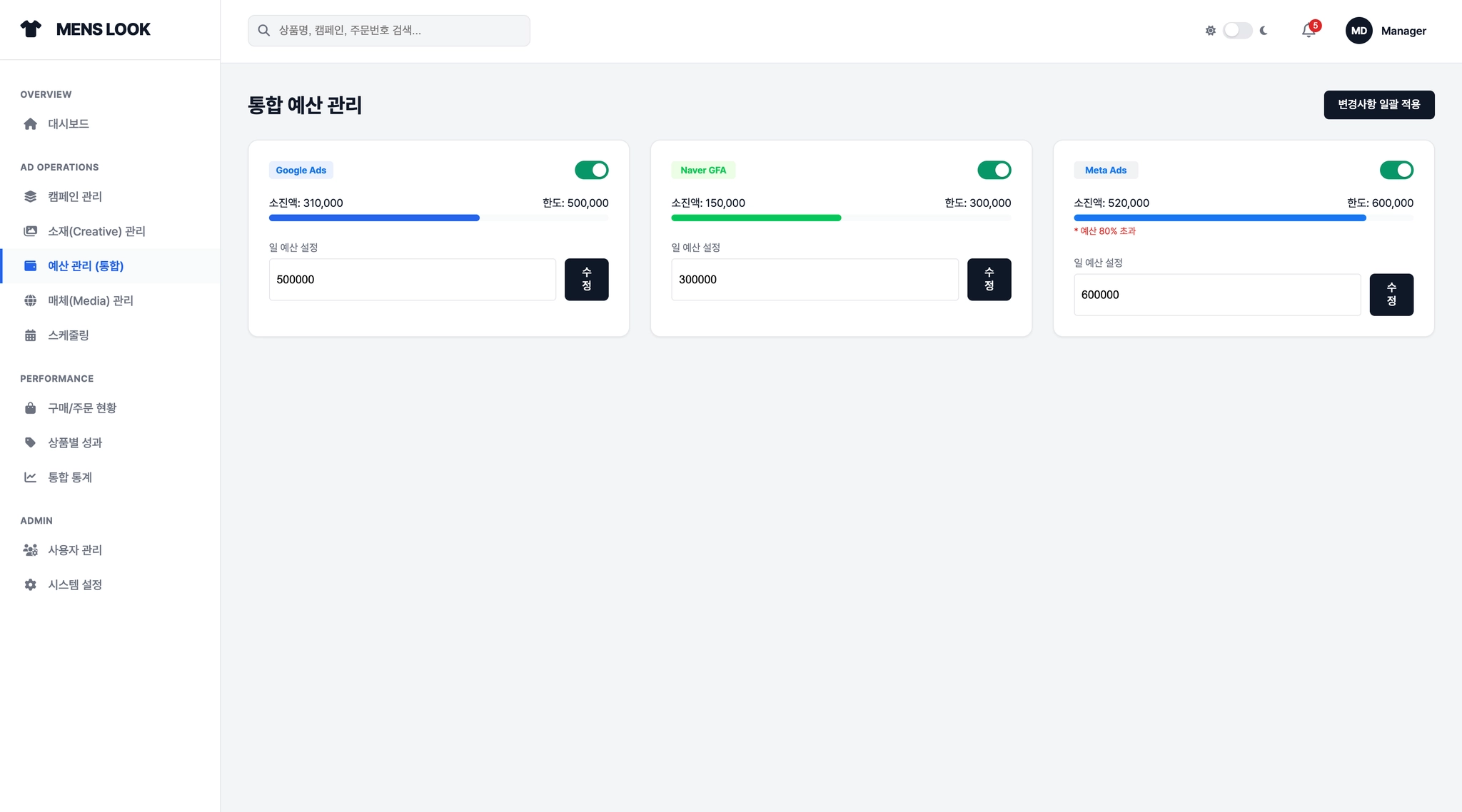
Task: Click 변경사항 일괄 적용 button
Action: [1378, 105]
